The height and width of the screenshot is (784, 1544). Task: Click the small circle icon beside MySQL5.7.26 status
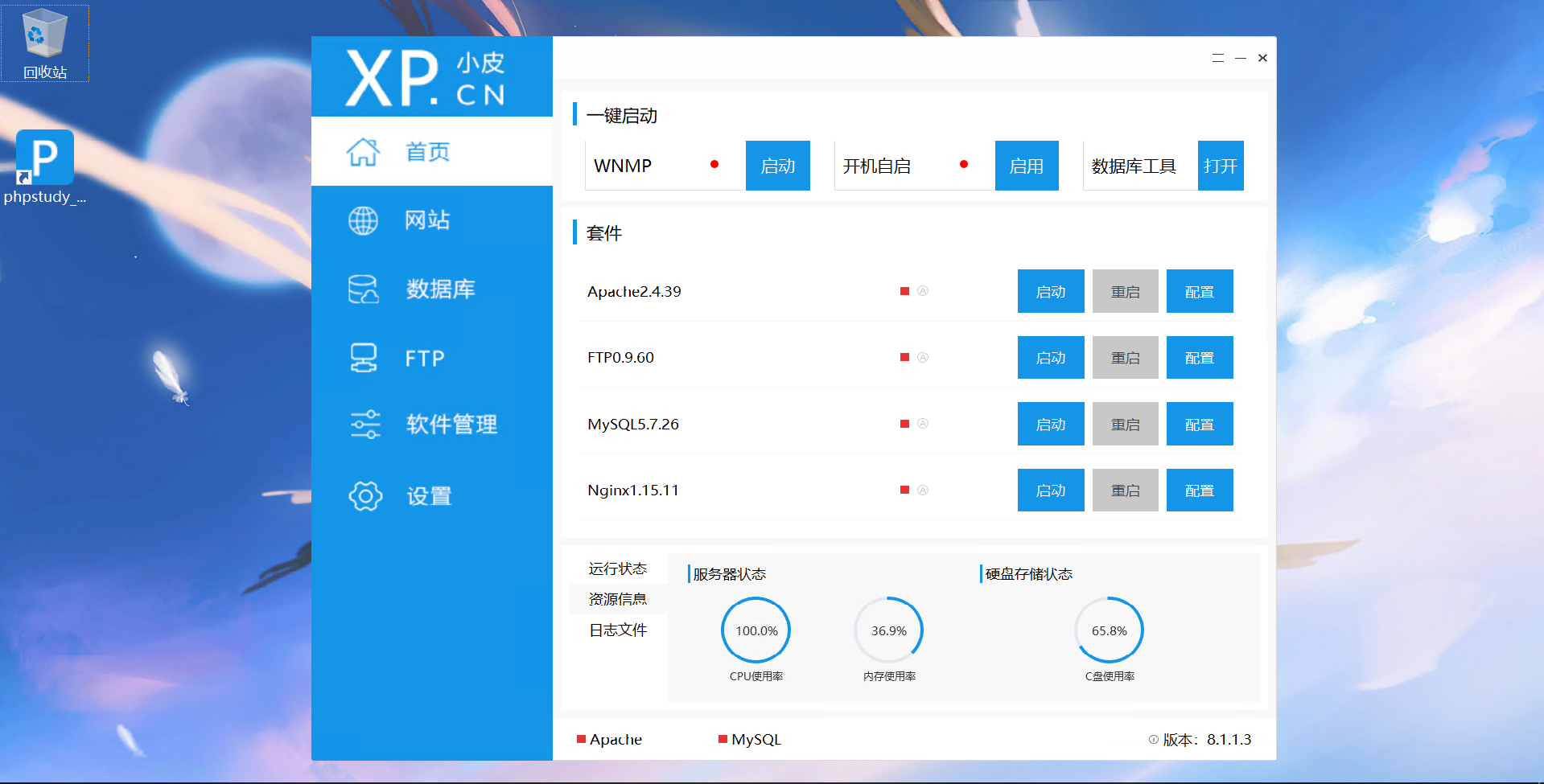[923, 424]
